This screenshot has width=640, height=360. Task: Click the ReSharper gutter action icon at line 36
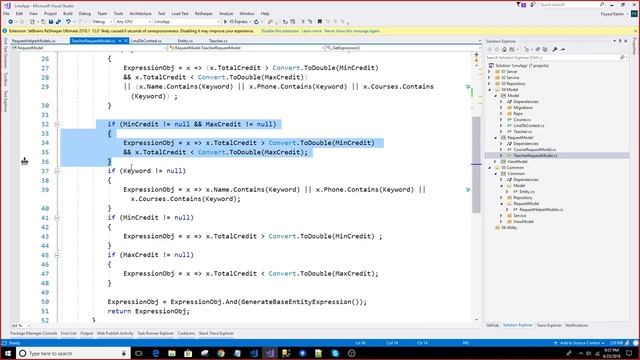coord(24,161)
